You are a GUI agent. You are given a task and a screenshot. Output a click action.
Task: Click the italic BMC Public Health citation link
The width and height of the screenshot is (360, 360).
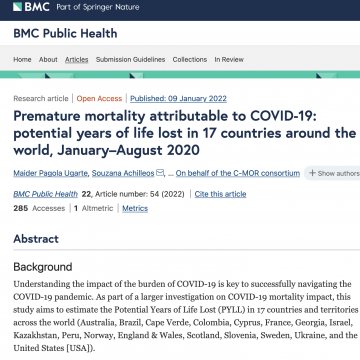pos(46,194)
